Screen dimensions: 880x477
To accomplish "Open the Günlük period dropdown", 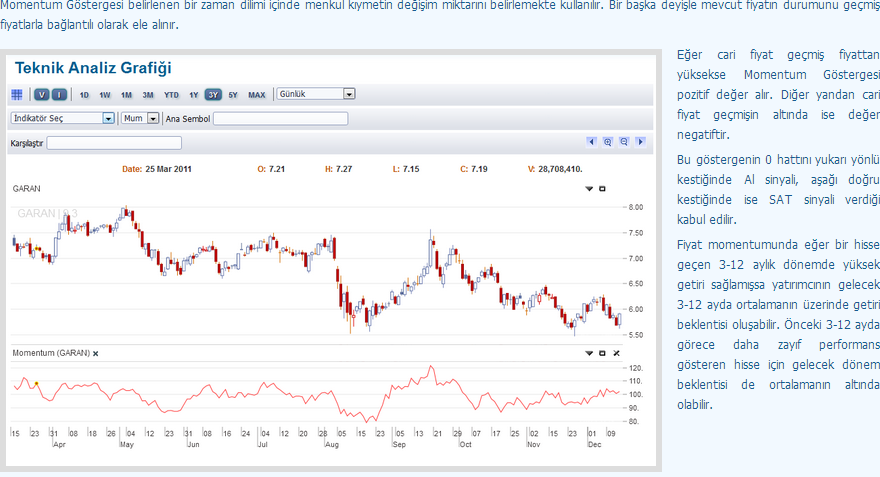I will point(316,94).
